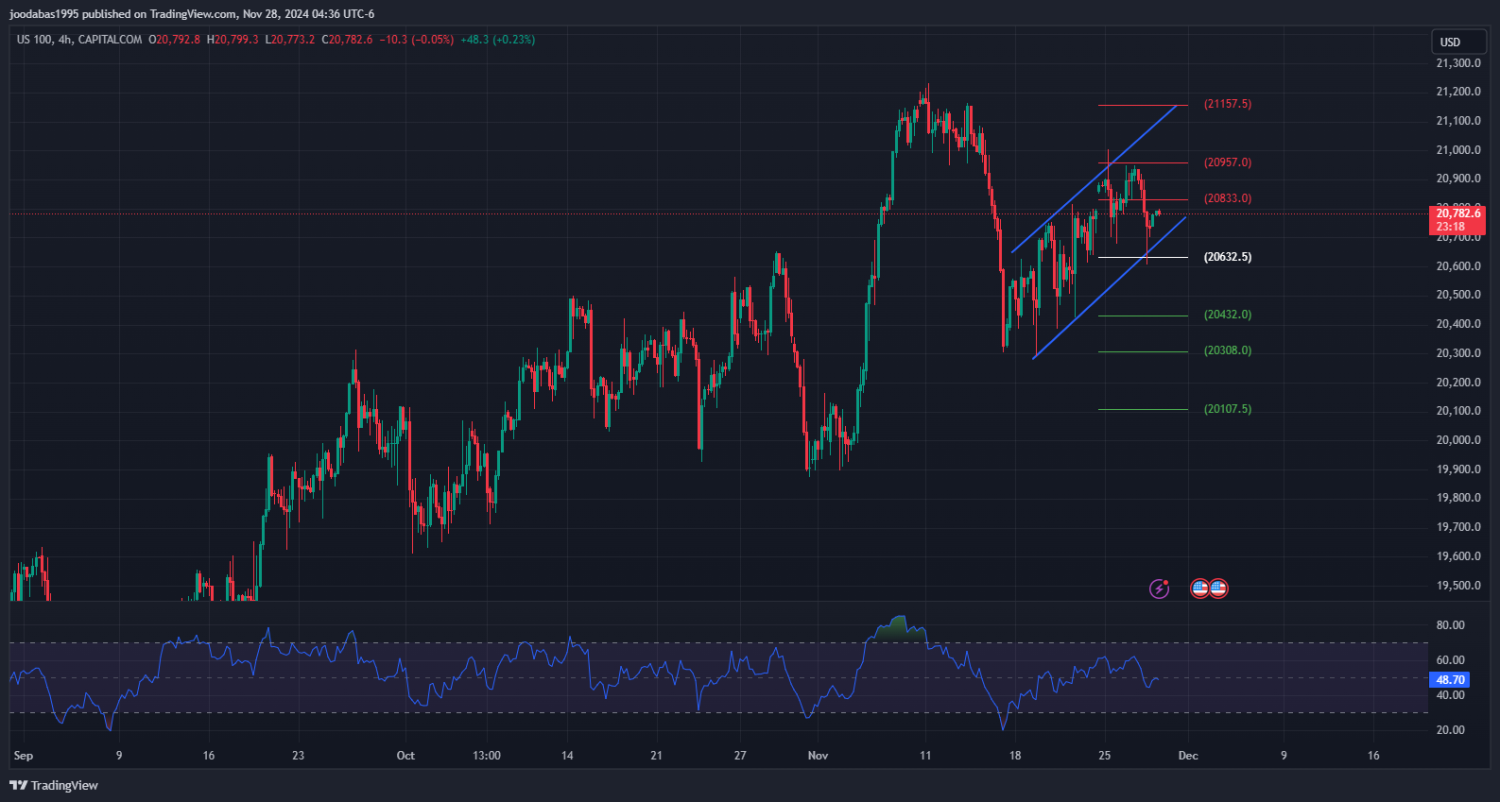Viewport: 1500px width, 802px height.
Task: Select the red (20833.0) level label
Action: coord(1227,198)
